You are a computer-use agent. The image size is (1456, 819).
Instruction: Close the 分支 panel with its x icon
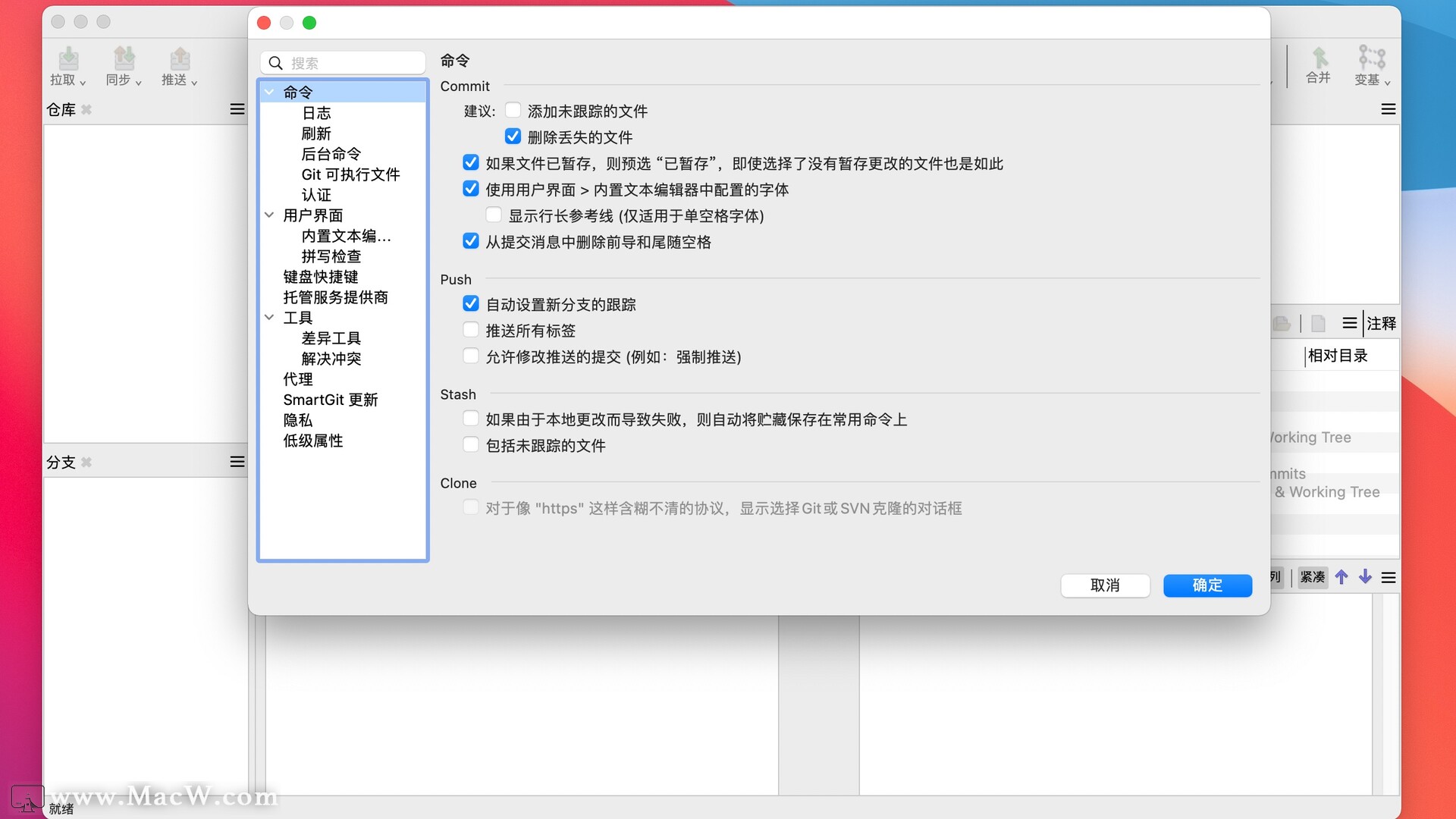pyautogui.click(x=86, y=462)
